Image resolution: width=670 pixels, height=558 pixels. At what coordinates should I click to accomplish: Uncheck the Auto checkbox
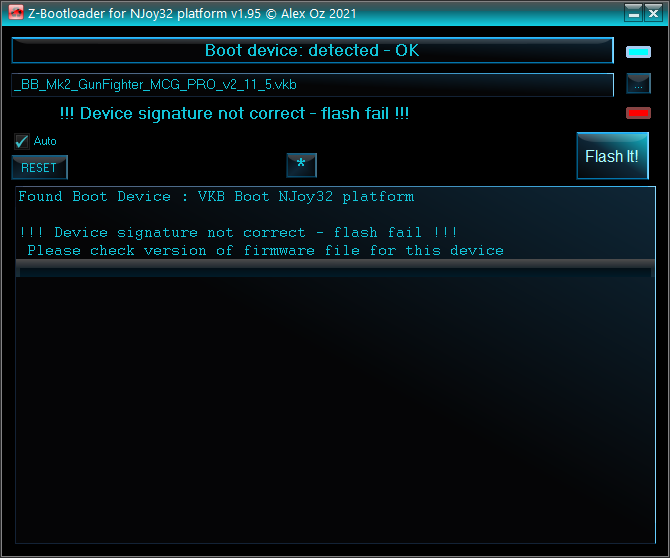[x=21, y=141]
